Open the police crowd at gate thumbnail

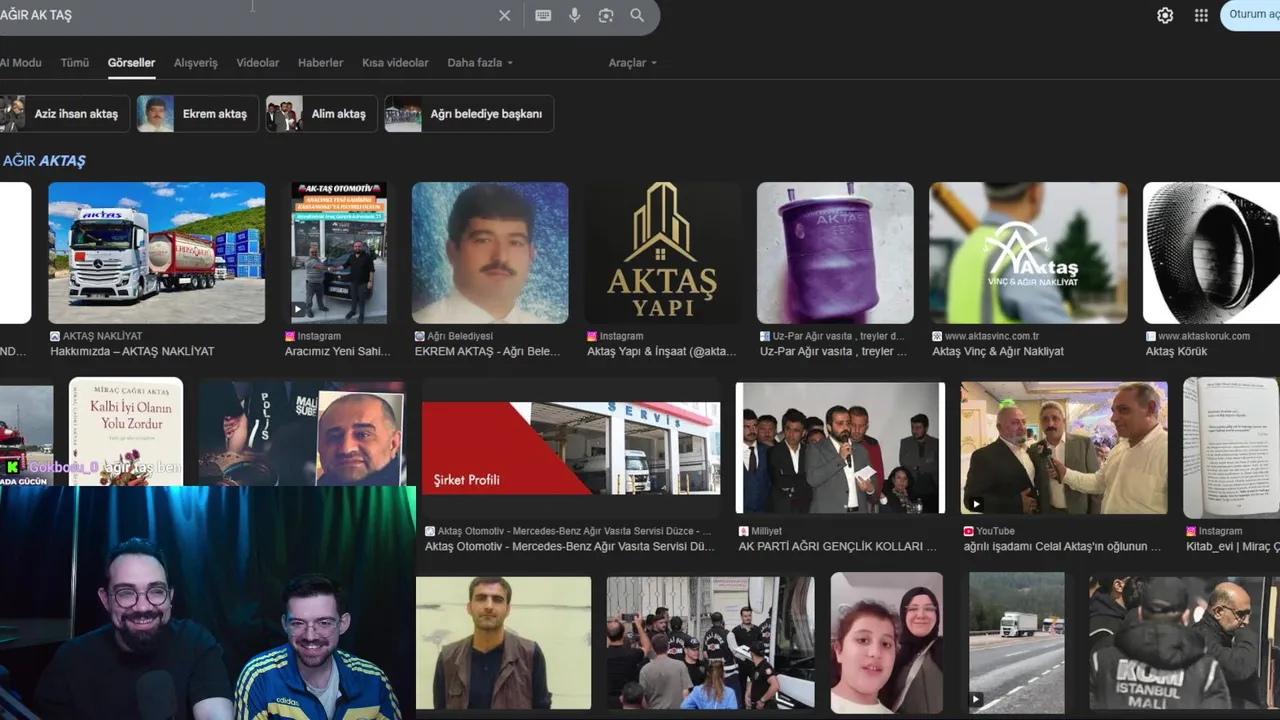[x=710, y=643]
